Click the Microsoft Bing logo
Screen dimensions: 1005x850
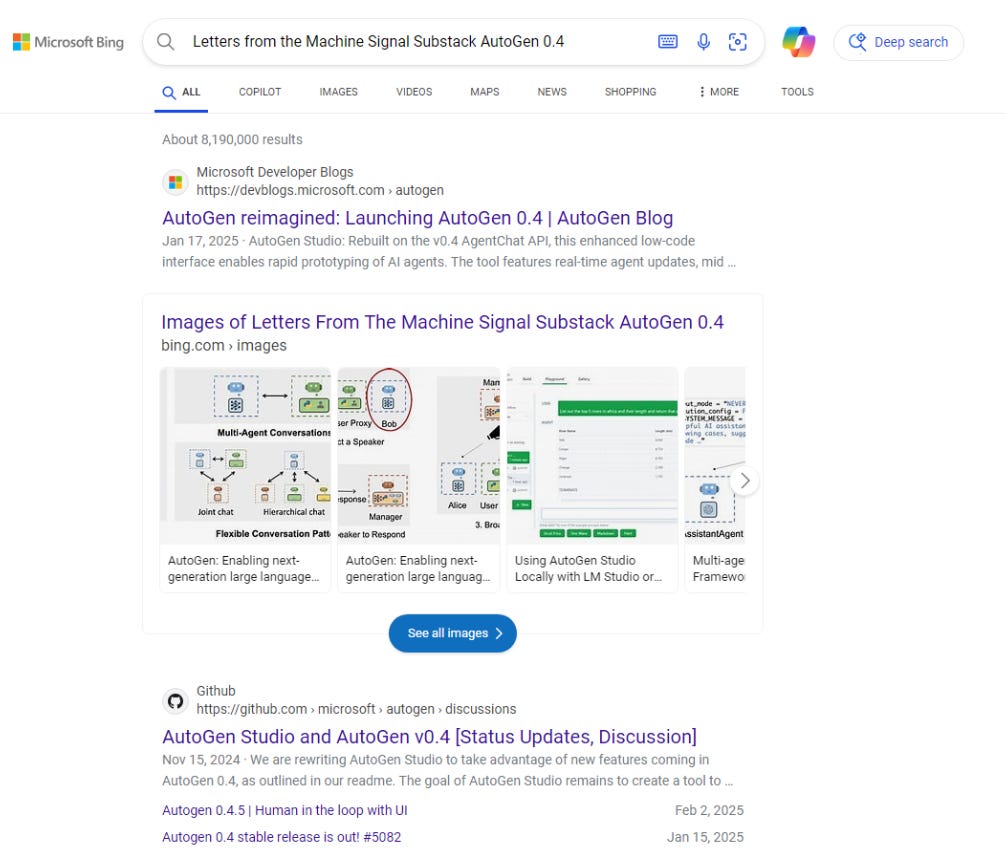(69, 42)
